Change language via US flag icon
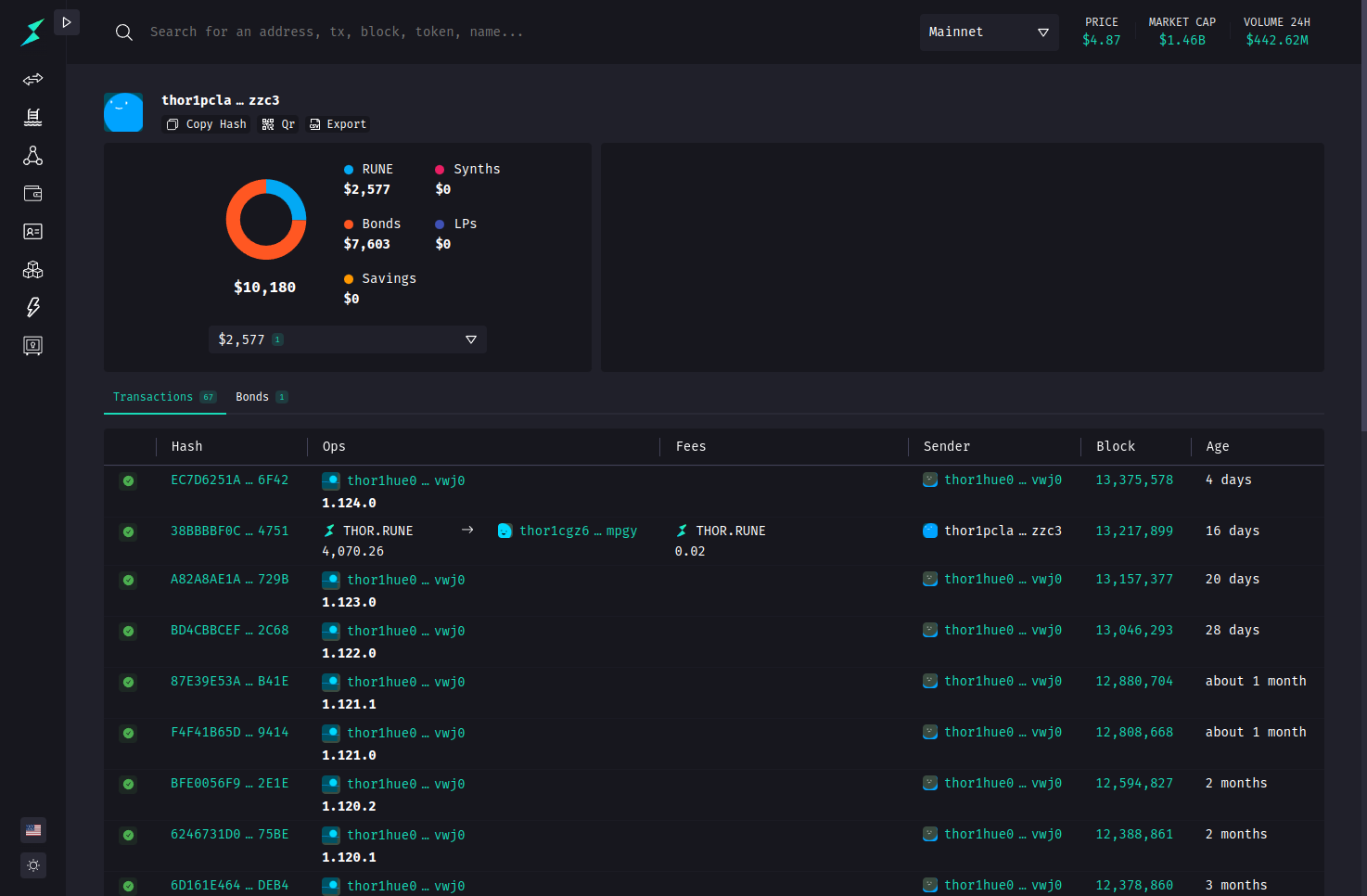The width and height of the screenshot is (1367, 896). tap(33, 830)
